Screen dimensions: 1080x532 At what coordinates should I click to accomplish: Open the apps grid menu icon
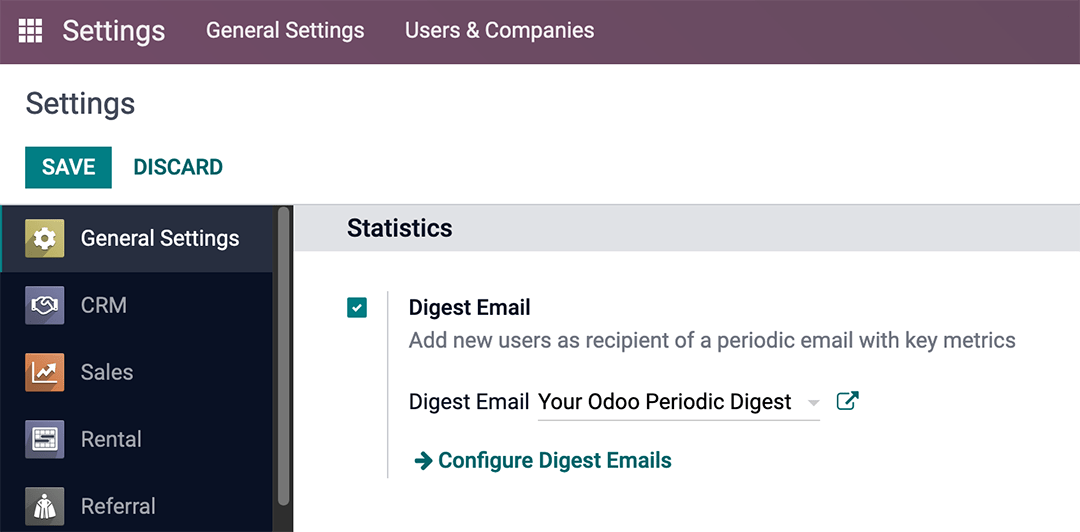pyautogui.click(x=30, y=31)
